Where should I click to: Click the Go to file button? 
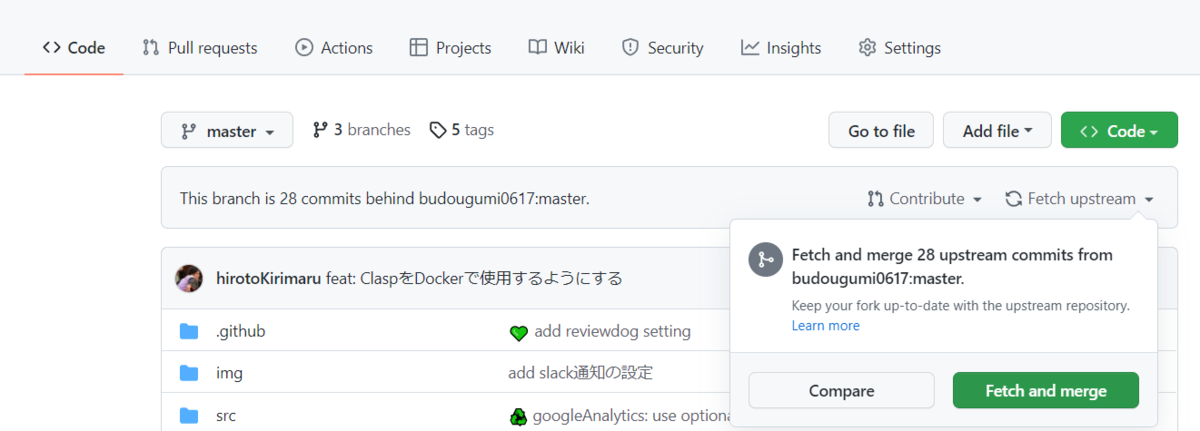881,131
